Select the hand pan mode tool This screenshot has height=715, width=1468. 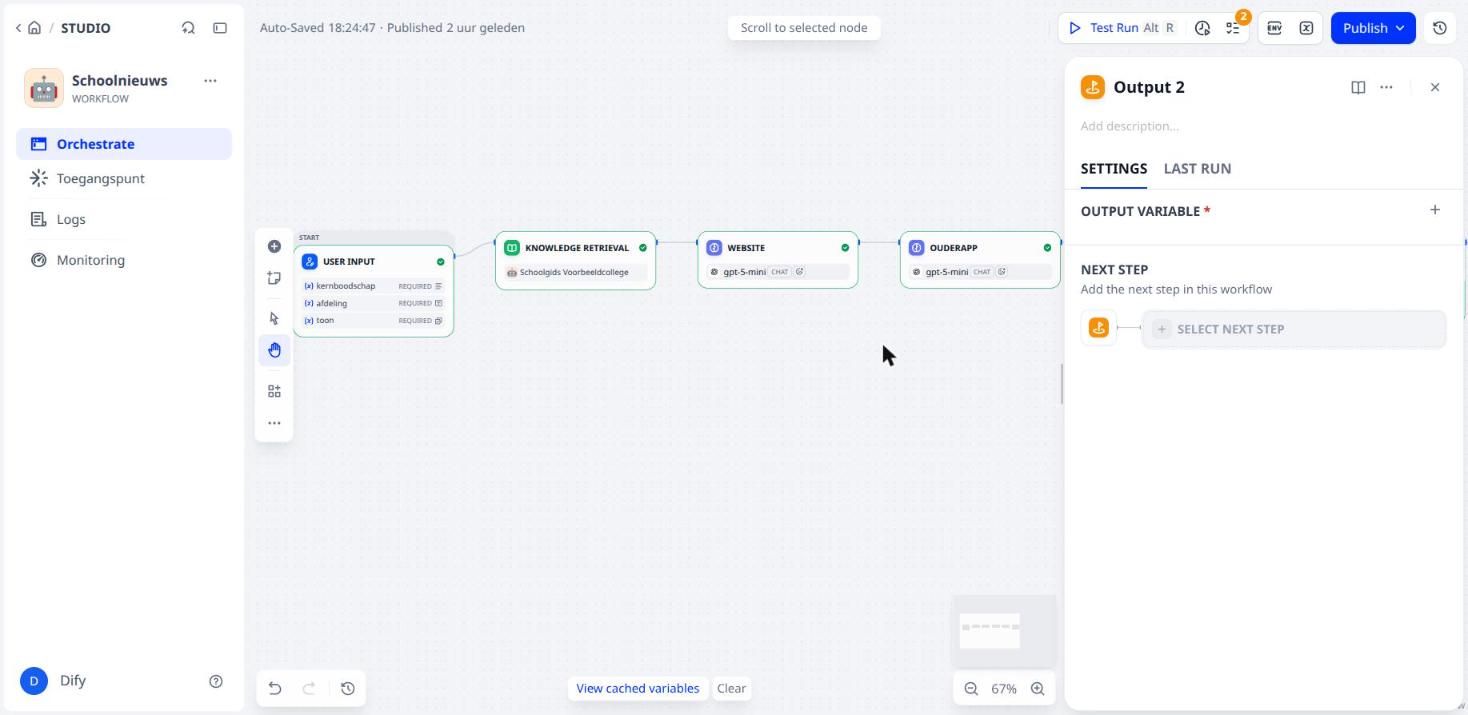(274, 350)
